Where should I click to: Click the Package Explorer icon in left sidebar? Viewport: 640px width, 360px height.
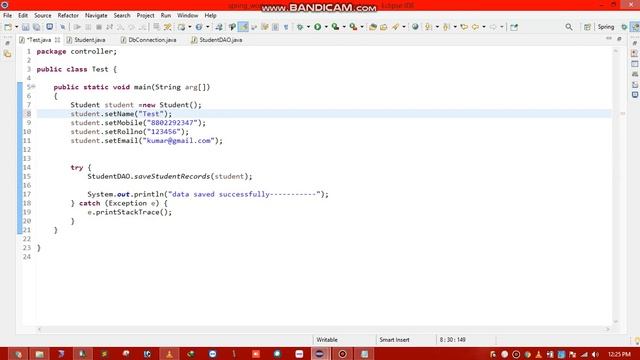(x=7, y=54)
